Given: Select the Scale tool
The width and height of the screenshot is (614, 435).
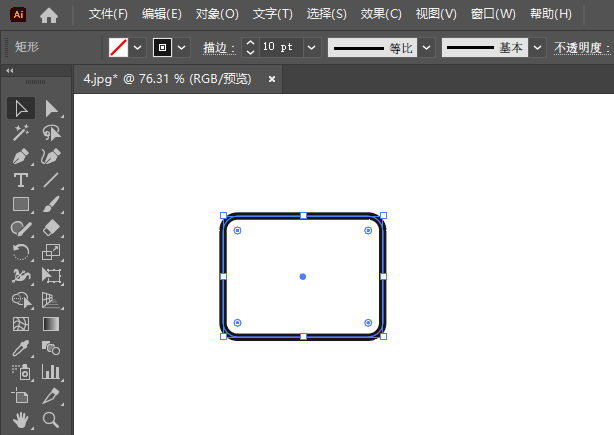Looking at the screenshot, I should point(51,252).
